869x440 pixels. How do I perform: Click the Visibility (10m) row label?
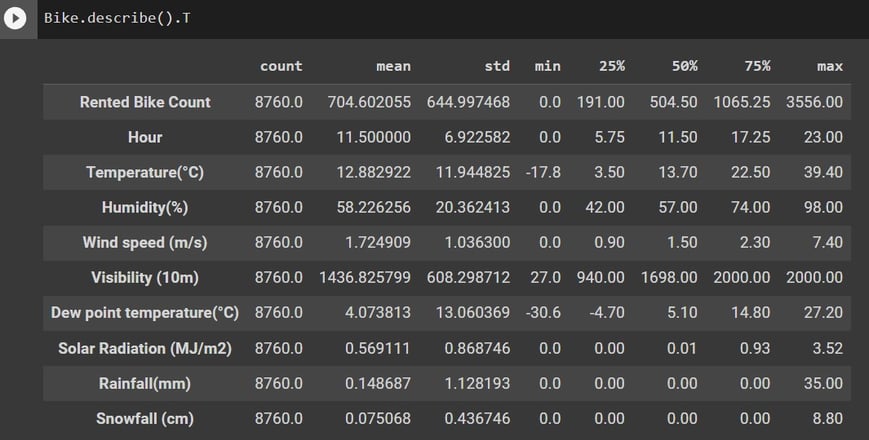[145, 278]
